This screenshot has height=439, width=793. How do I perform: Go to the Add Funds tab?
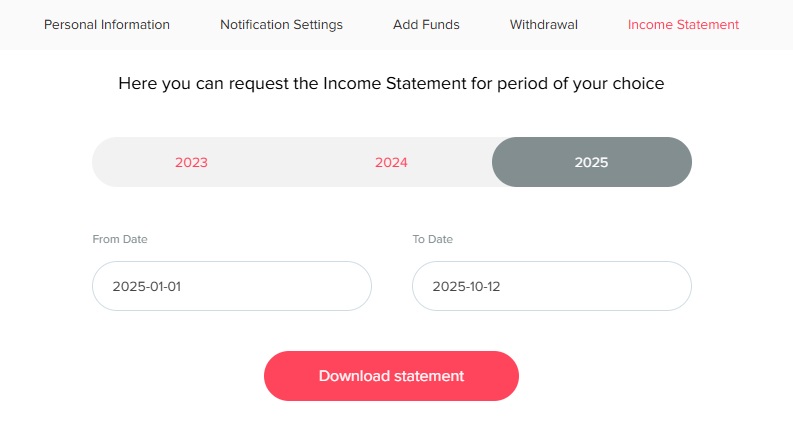tap(426, 24)
